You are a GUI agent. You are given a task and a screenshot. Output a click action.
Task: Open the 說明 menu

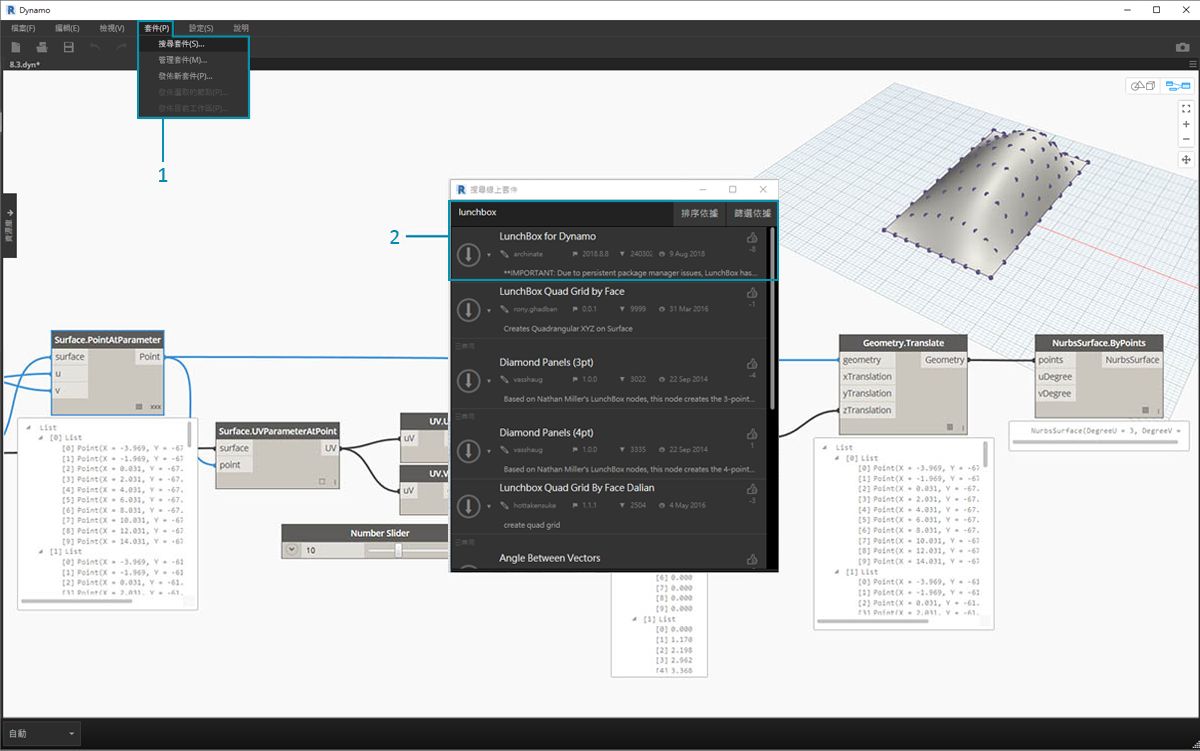(x=241, y=28)
